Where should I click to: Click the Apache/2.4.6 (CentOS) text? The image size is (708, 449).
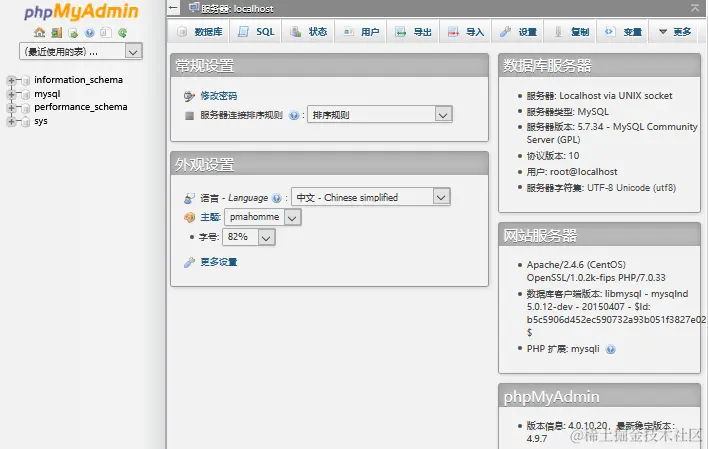(576, 265)
